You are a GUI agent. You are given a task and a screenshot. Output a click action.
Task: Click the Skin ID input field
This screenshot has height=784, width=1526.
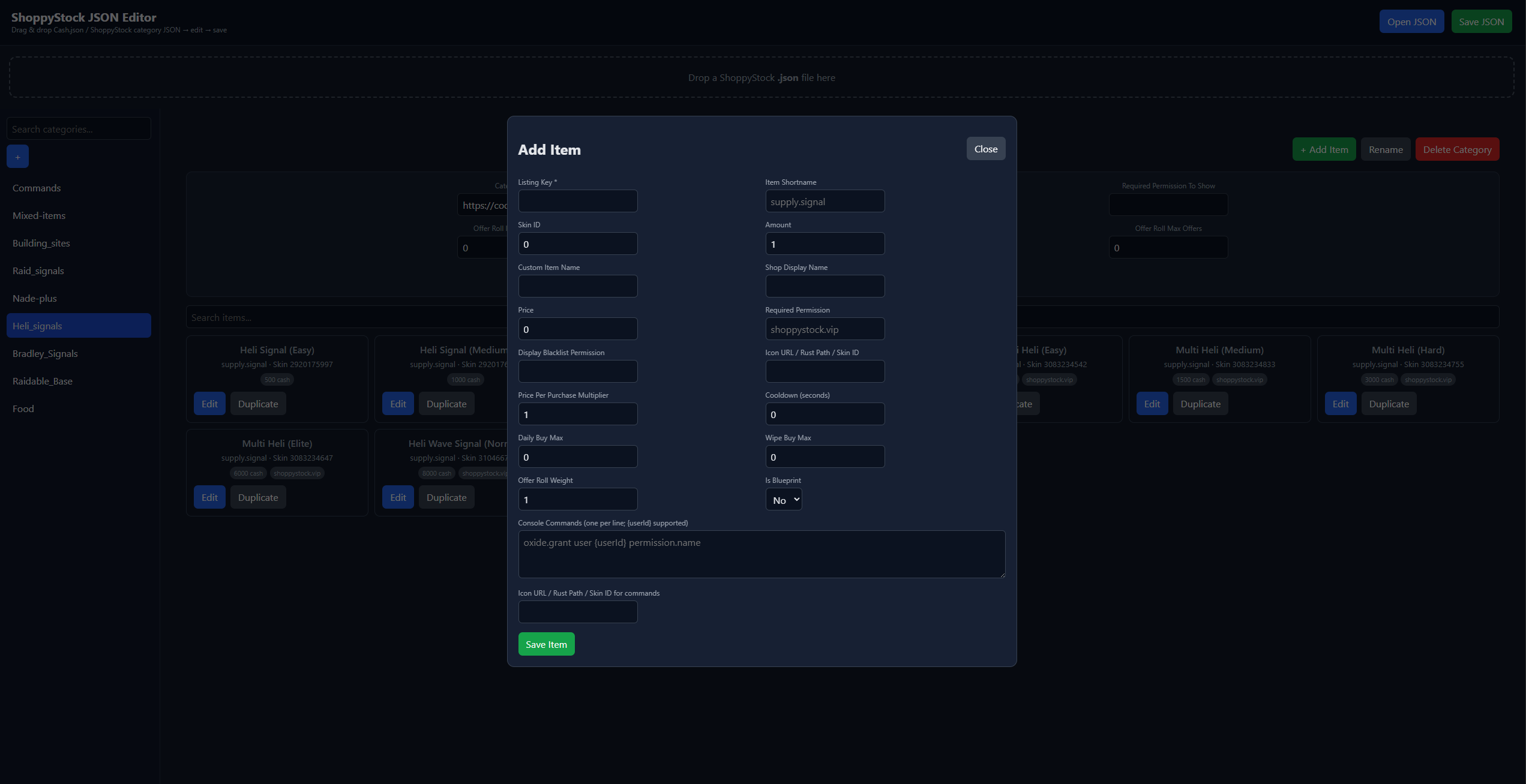tap(578, 244)
